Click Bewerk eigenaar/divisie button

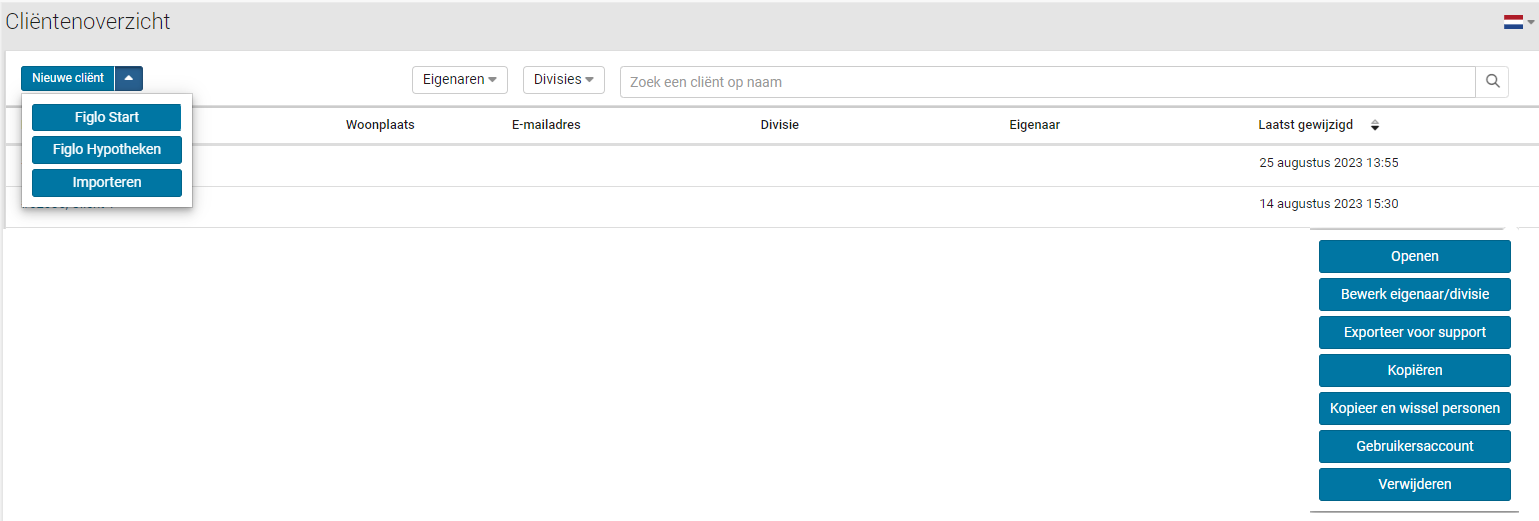tap(1414, 294)
